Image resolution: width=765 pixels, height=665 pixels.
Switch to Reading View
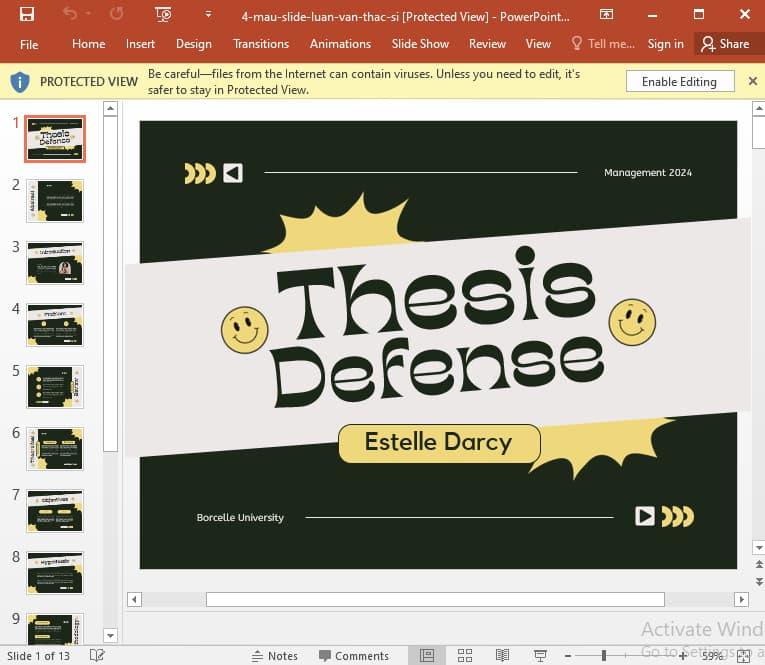click(x=502, y=656)
